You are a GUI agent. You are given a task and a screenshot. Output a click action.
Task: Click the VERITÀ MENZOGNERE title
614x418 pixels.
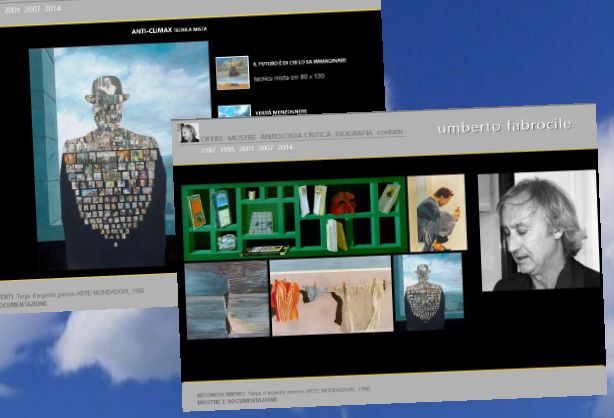(281, 112)
